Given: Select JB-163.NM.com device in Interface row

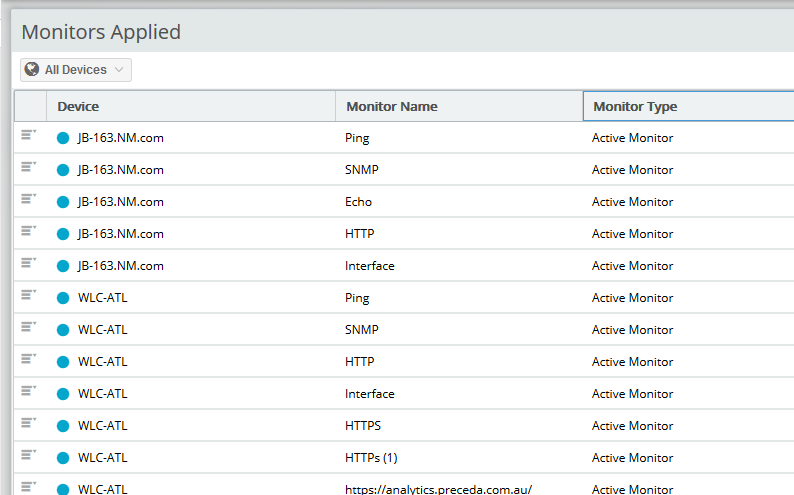Looking at the screenshot, I should tap(121, 266).
